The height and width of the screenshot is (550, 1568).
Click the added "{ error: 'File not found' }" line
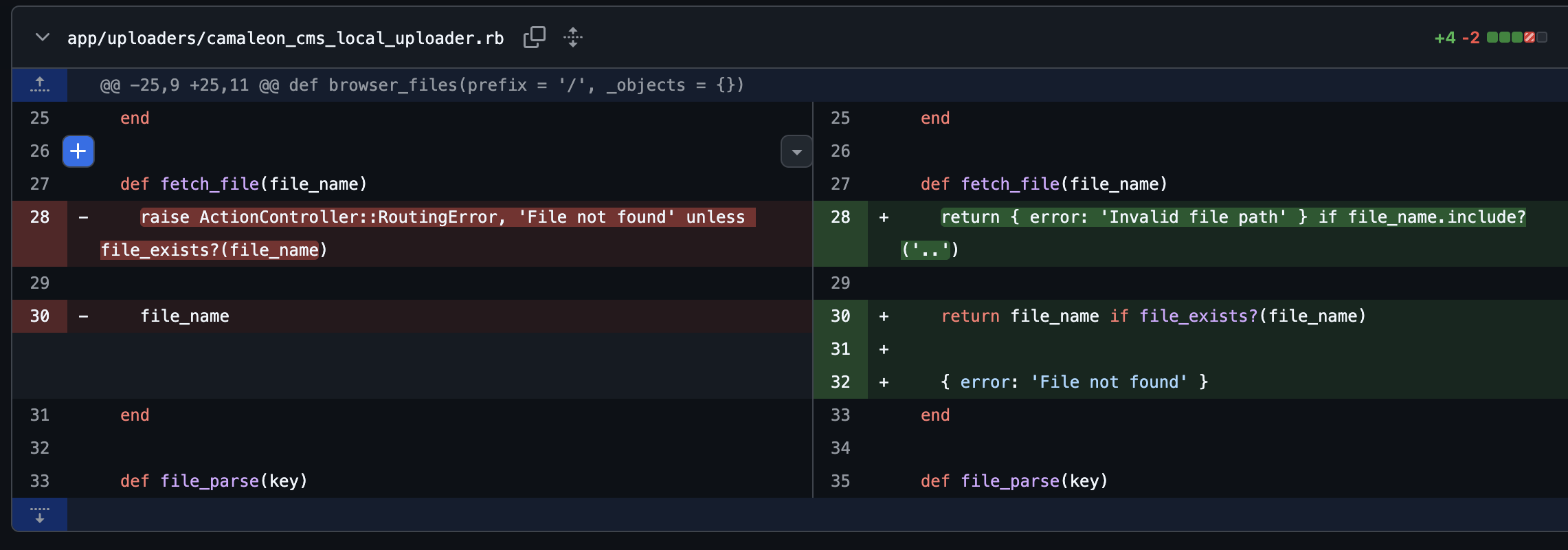(x=1218, y=382)
